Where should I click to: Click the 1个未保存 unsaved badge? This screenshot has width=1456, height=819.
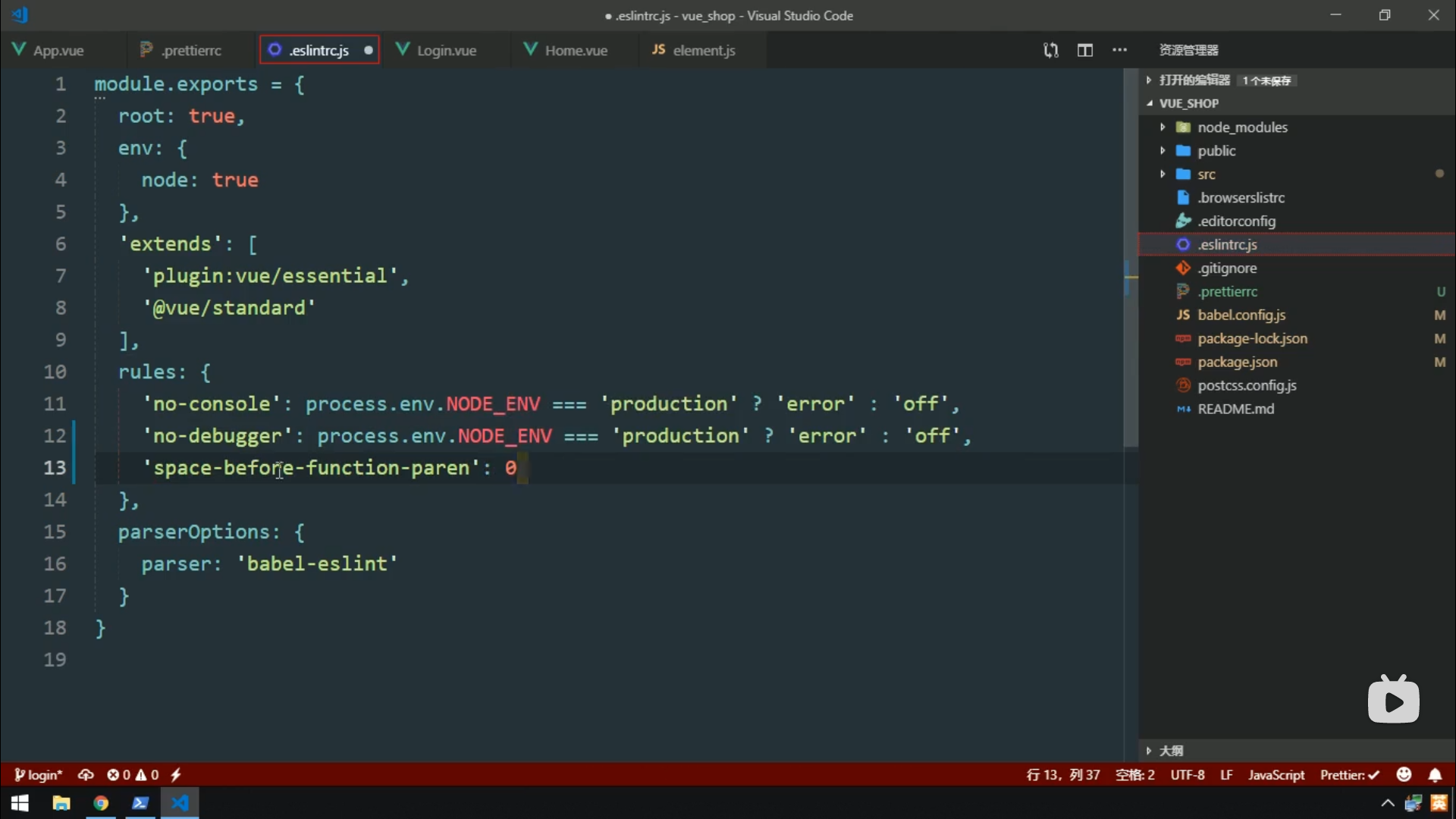click(1266, 80)
